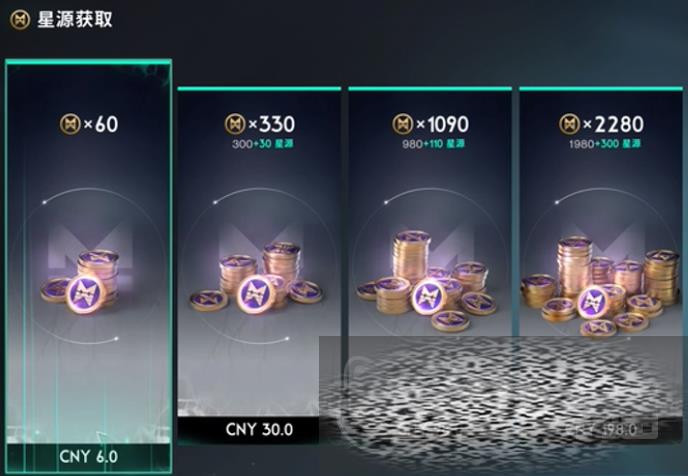This screenshot has width=688, height=476.
Task: Click the ×60 amount text
Action: (x=100, y=124)
